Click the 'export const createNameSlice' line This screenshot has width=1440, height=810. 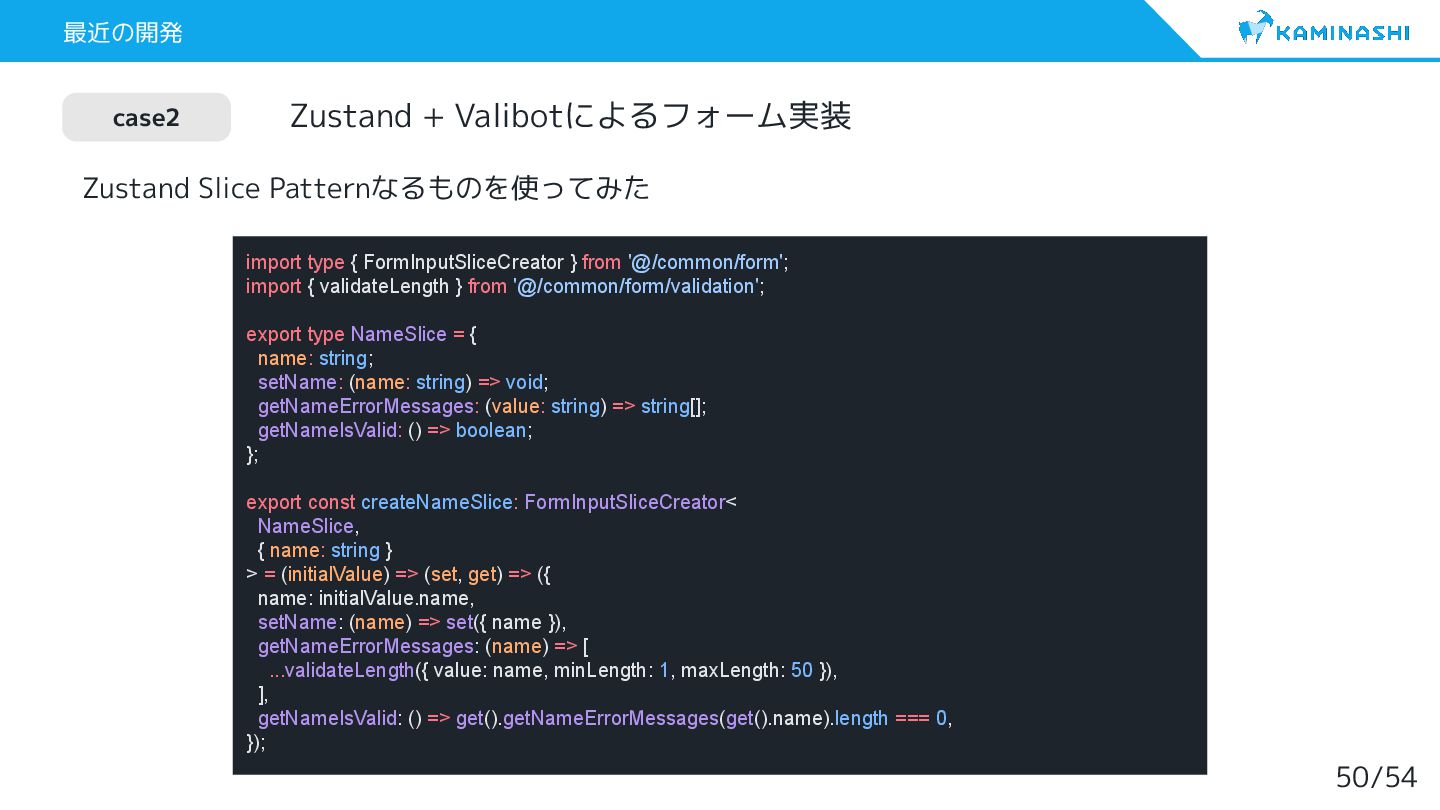click(491, 502)
